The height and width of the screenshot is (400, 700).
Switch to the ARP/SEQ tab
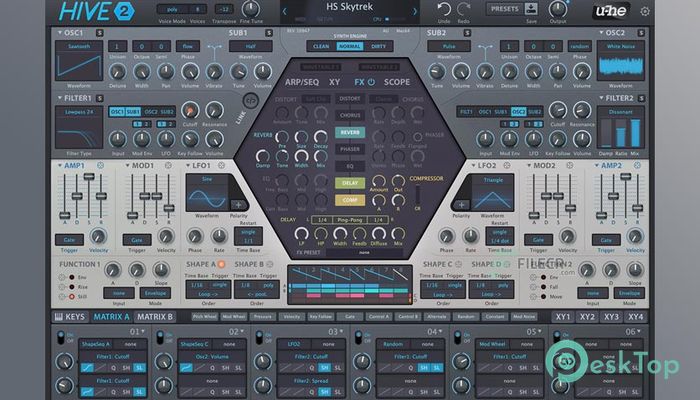302,82
